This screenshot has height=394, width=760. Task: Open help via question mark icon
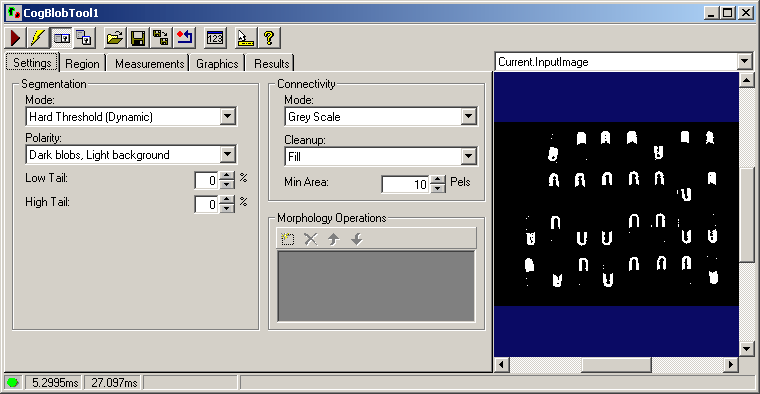269,38
